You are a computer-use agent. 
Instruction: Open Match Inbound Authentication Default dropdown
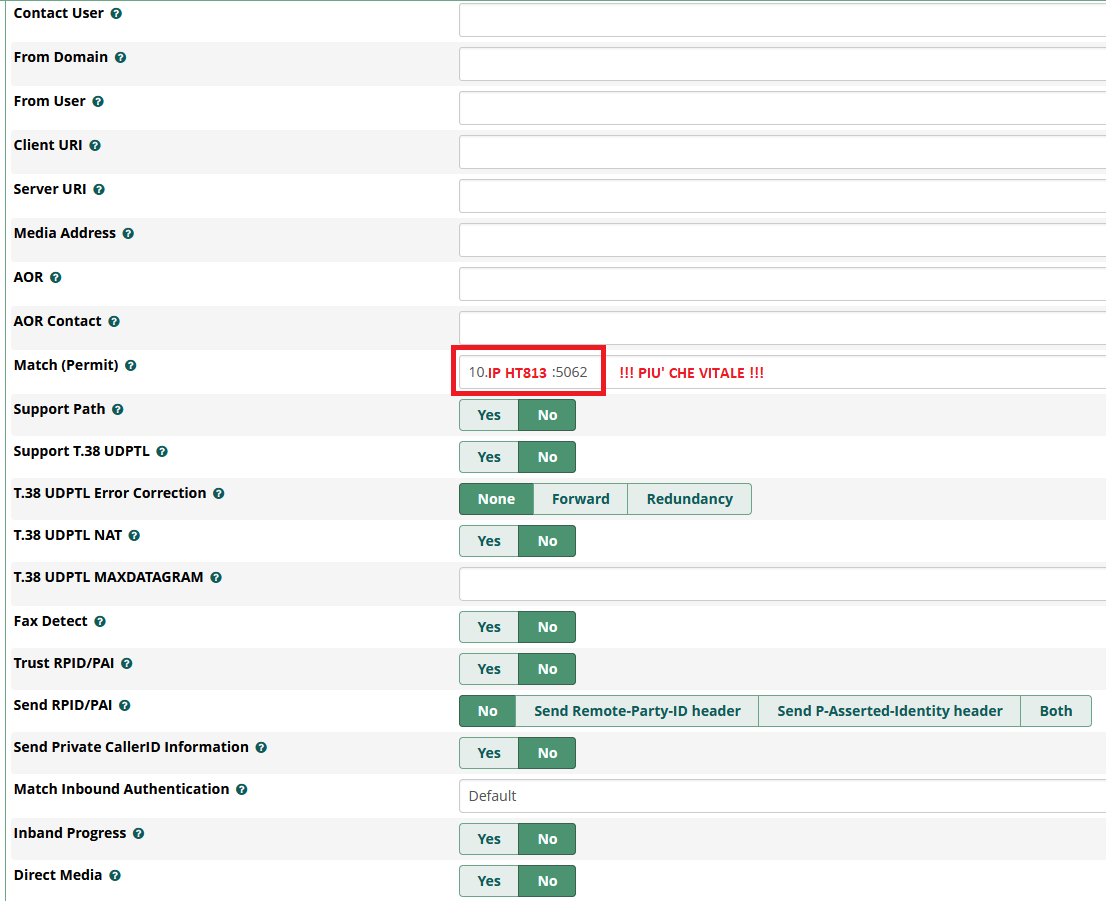[x=782, y=796]
